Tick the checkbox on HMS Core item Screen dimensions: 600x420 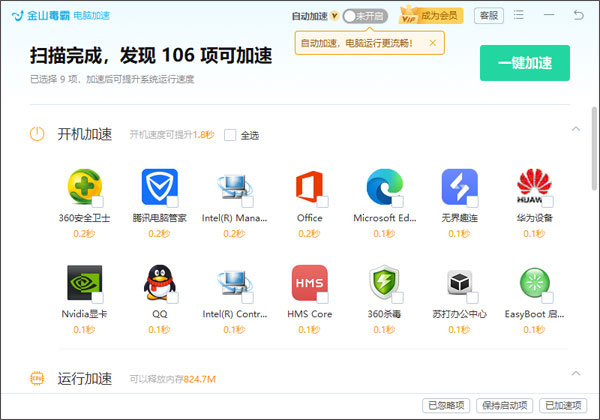click(323, 298)
